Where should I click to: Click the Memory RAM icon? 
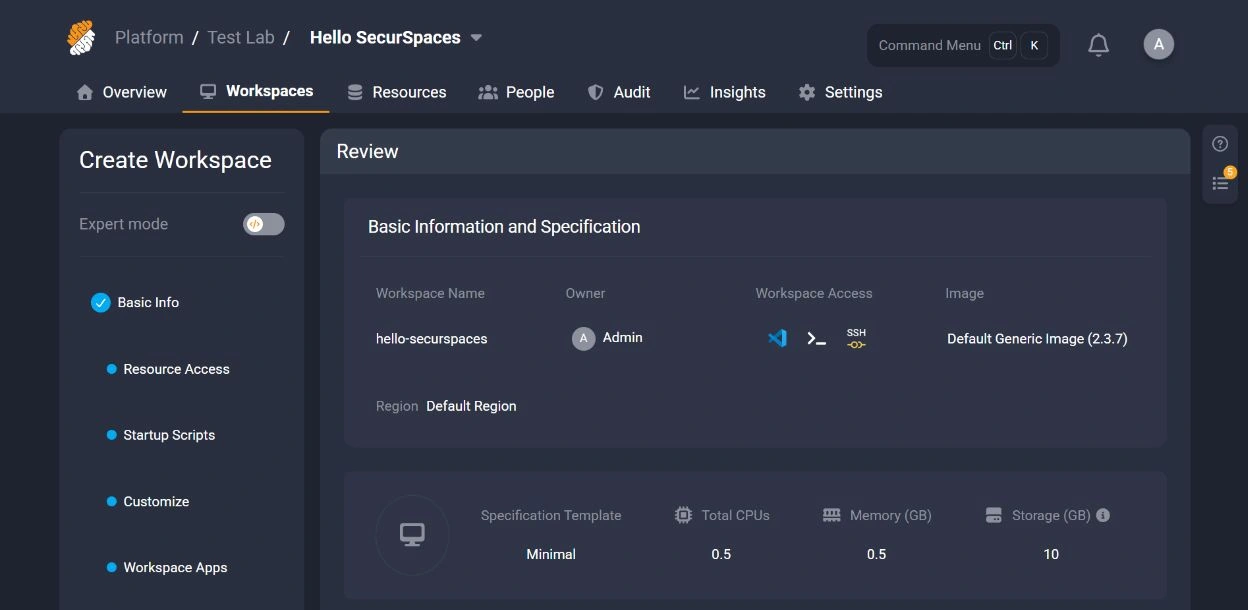click(831, 515)
